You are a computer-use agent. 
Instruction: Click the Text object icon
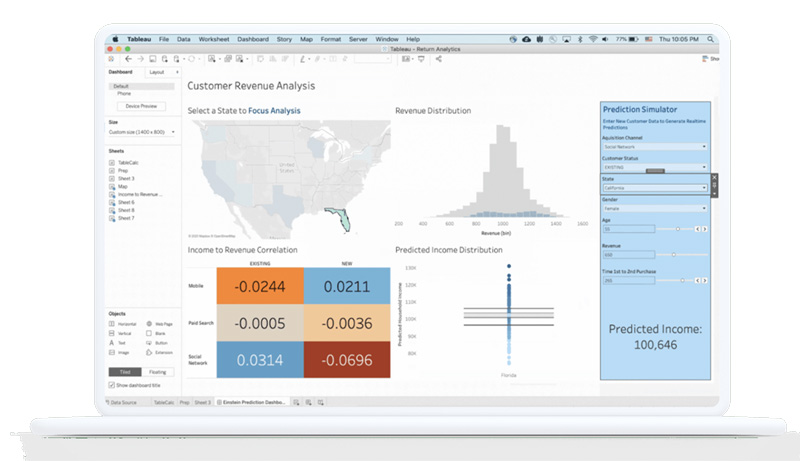[x=112, y=343]
